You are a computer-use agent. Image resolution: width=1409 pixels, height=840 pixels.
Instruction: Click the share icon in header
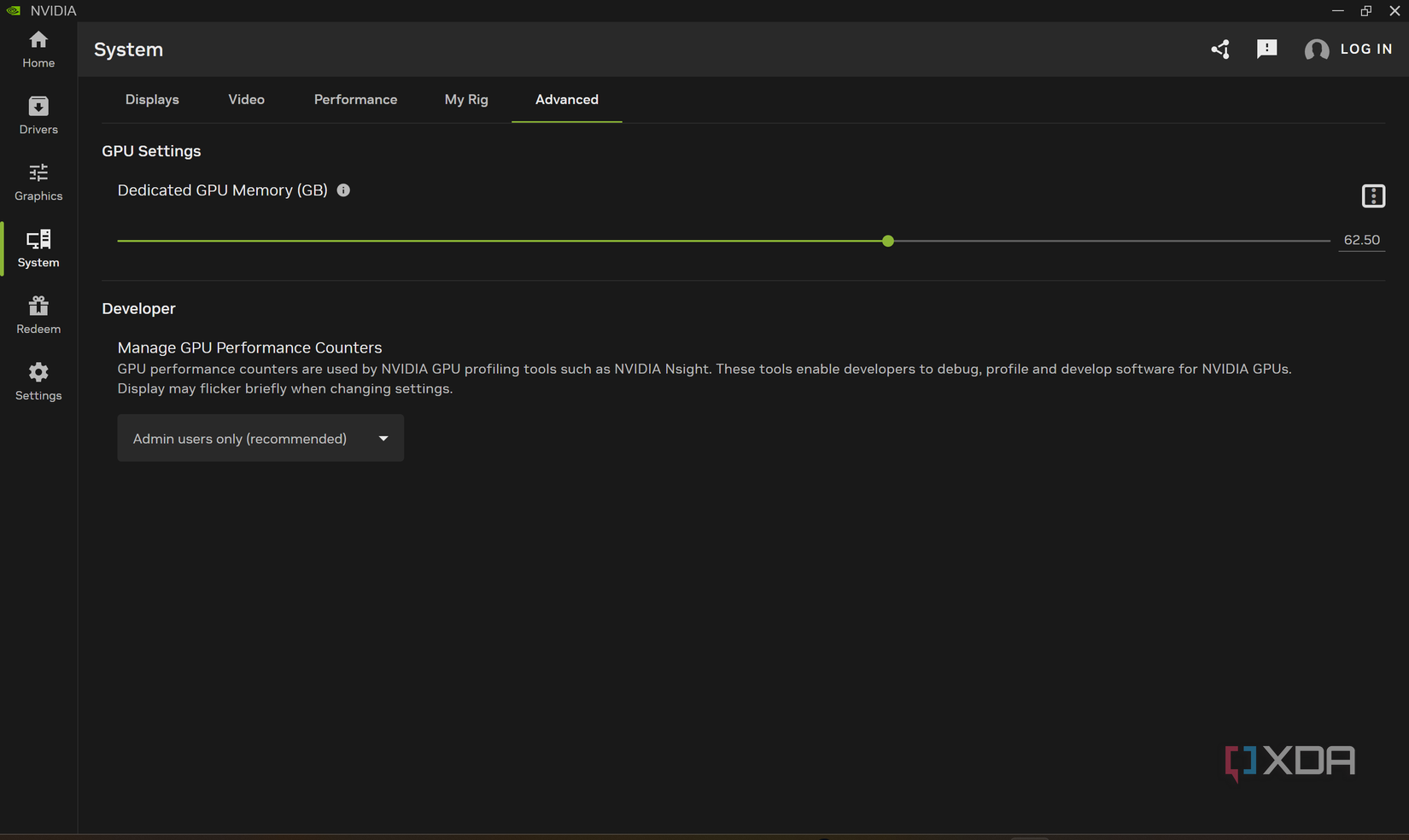[1220, 50]
